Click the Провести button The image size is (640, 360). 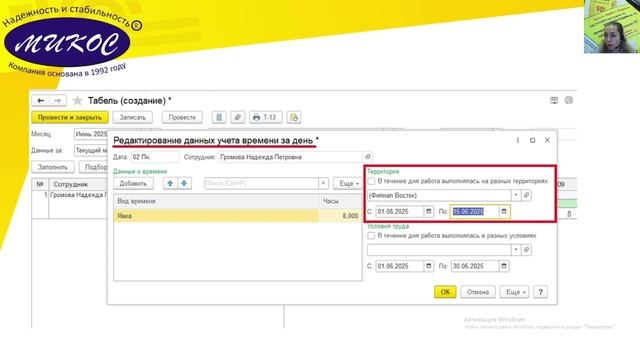(182, 118)
